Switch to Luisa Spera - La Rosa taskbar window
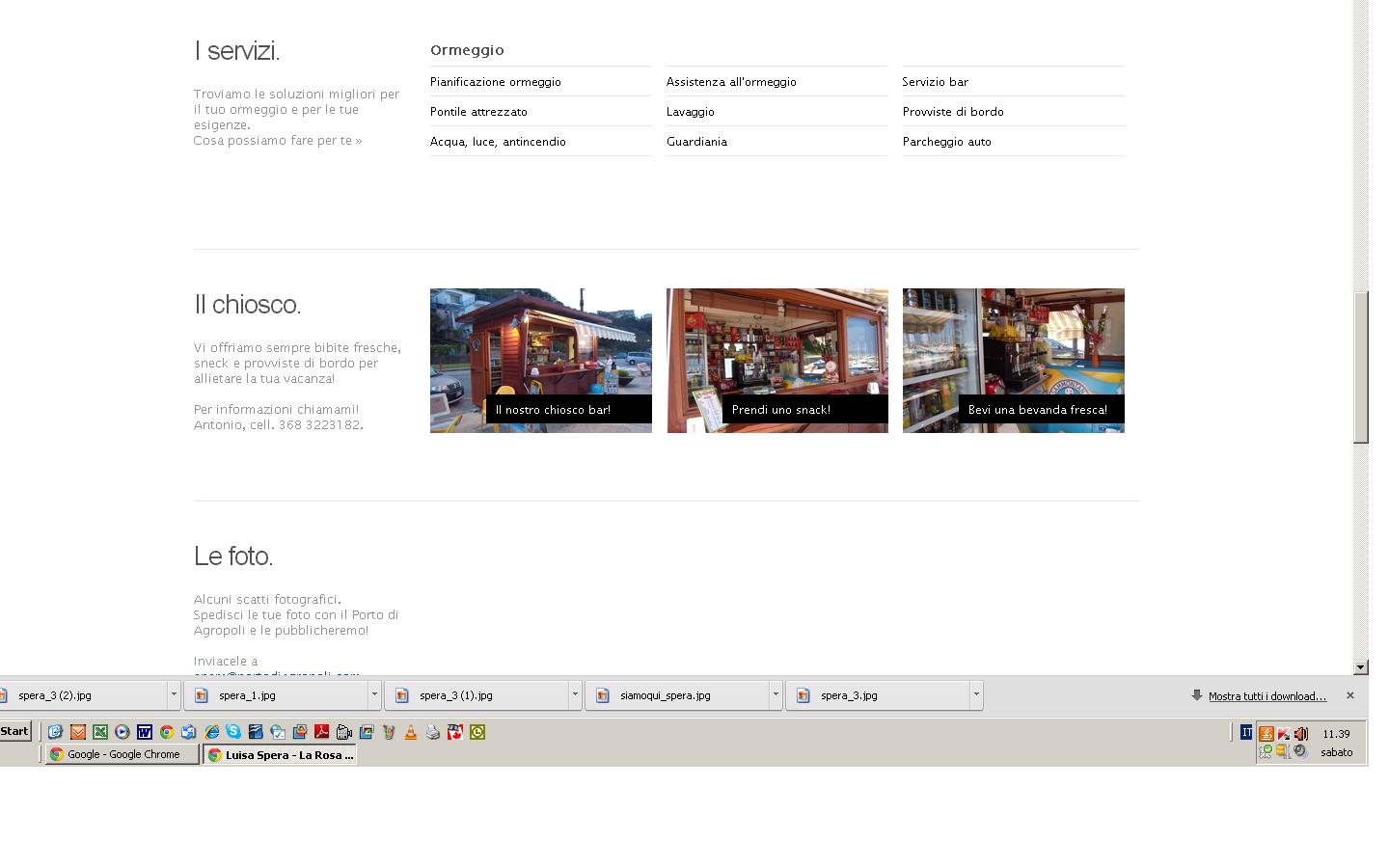This screenshot has height=868, width=1389. click(x=280, y=754)
